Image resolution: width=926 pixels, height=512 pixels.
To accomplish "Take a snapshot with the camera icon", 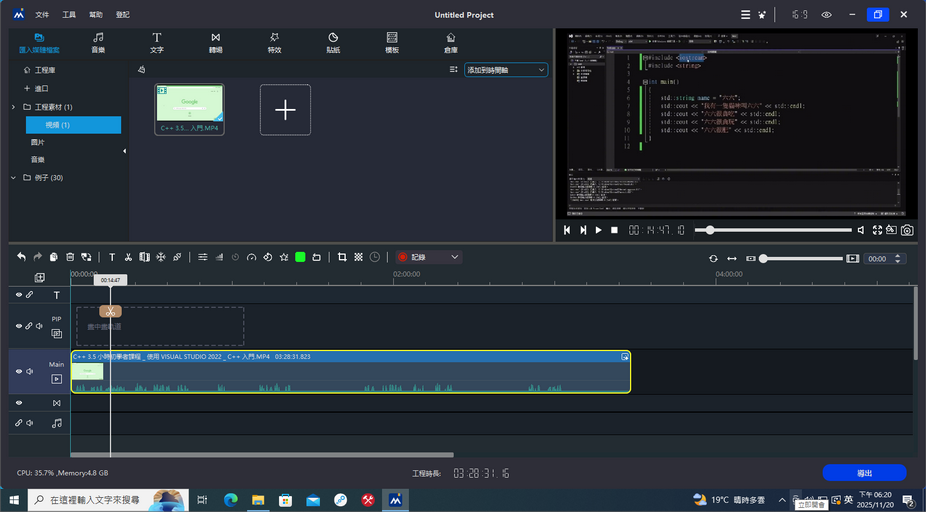I will [x=906, y=230].
